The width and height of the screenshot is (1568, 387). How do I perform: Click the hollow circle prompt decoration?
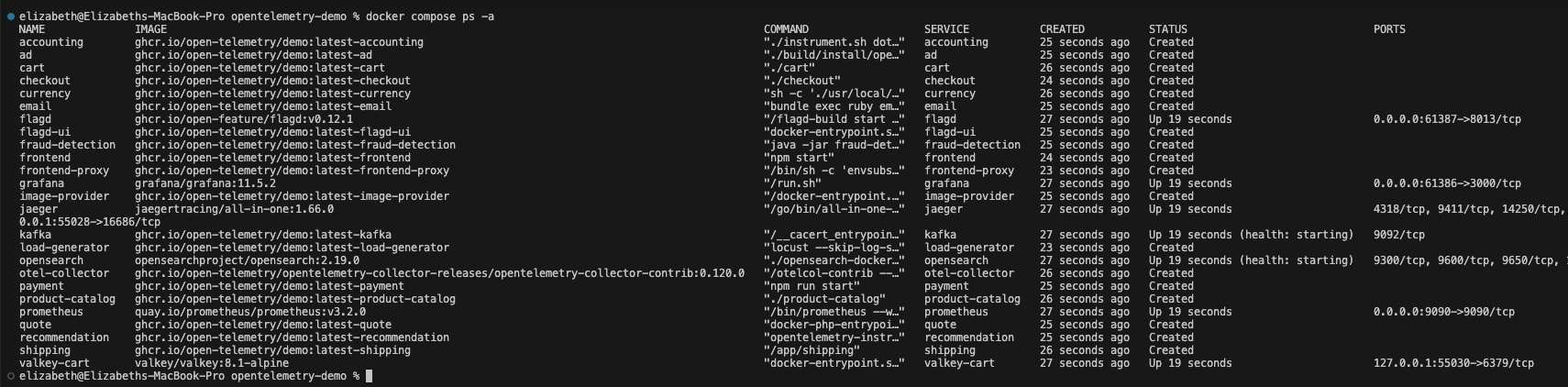[x=10, y=376]
